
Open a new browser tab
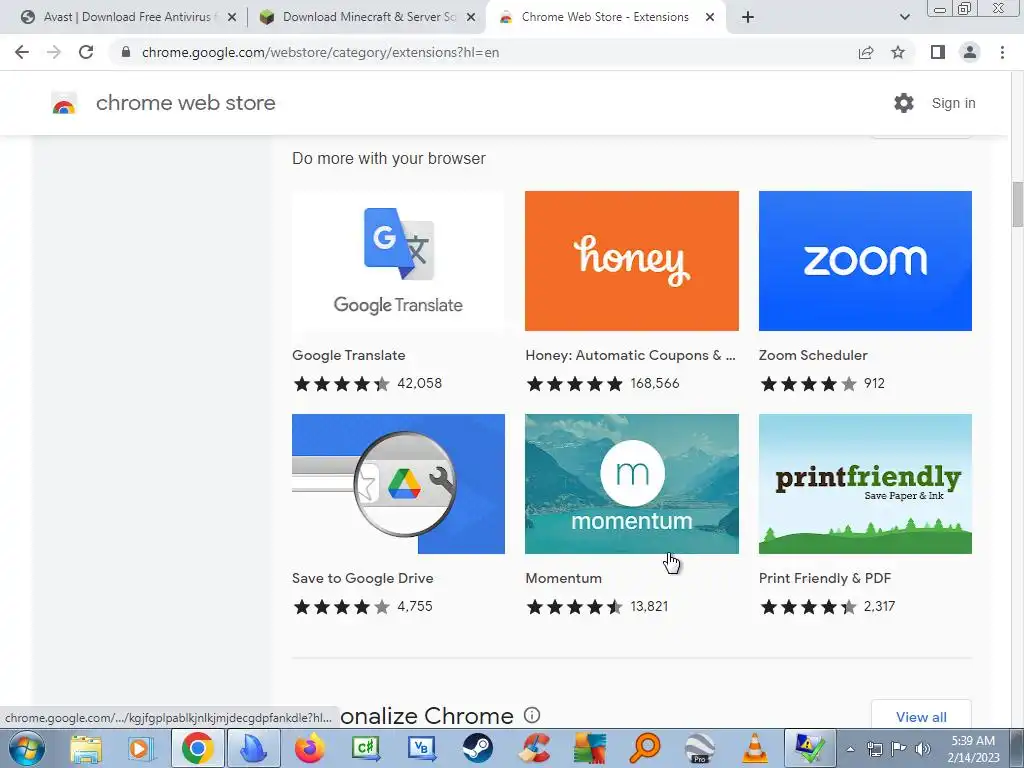(748, 17)
